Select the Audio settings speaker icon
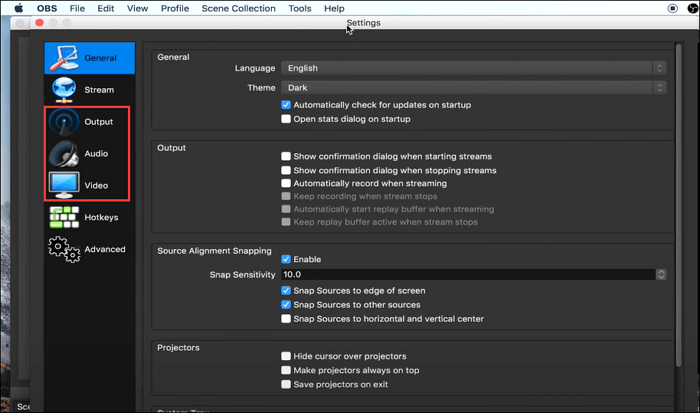 64,154
